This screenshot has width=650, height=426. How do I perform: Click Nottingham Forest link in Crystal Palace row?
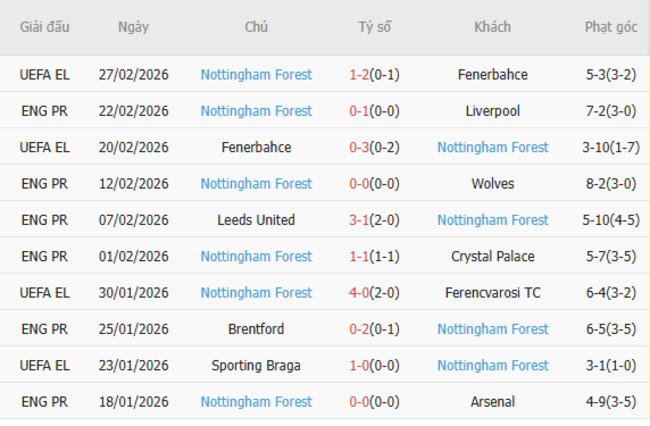point(256,257)
